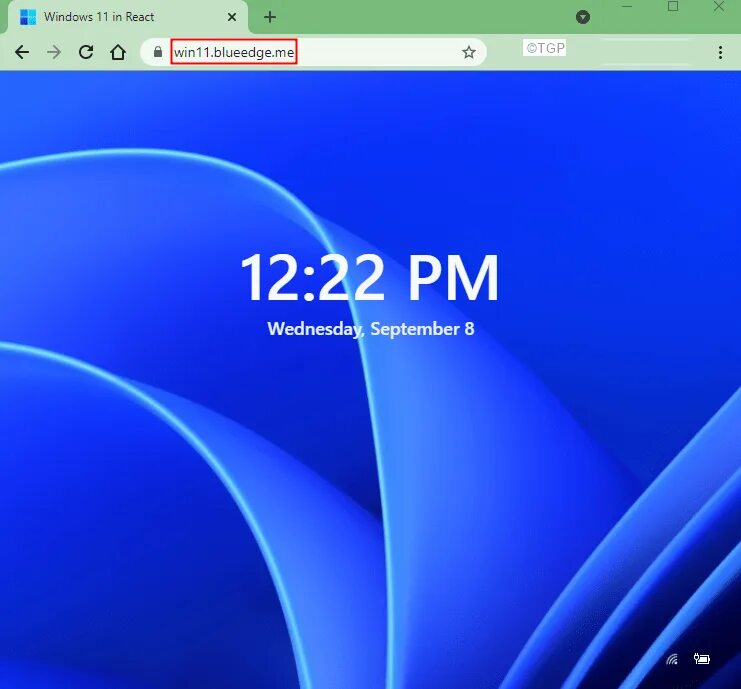Click the Wednesday, September 8 date

click(370, 329)
